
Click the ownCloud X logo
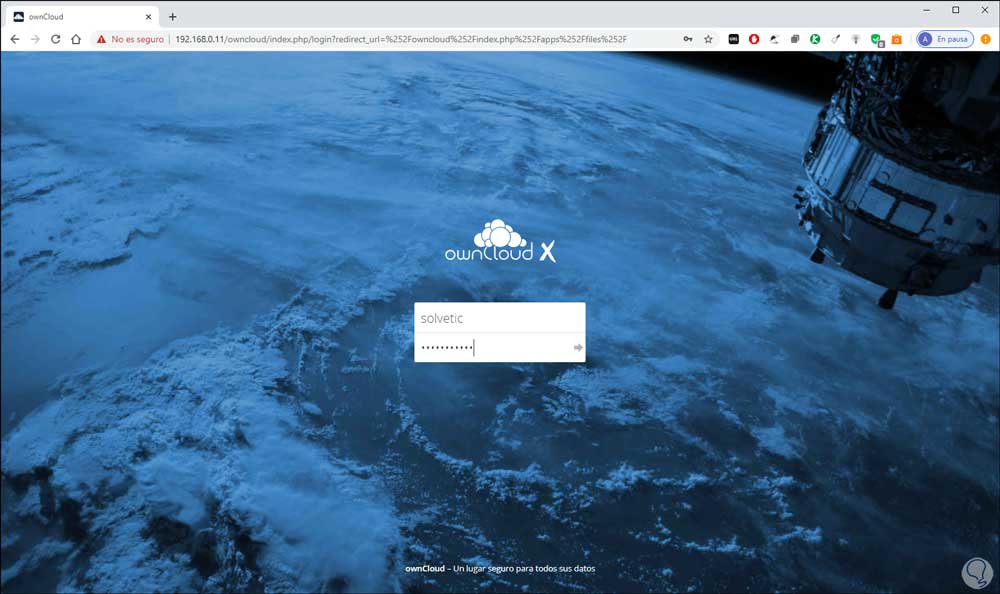[500, 241]
